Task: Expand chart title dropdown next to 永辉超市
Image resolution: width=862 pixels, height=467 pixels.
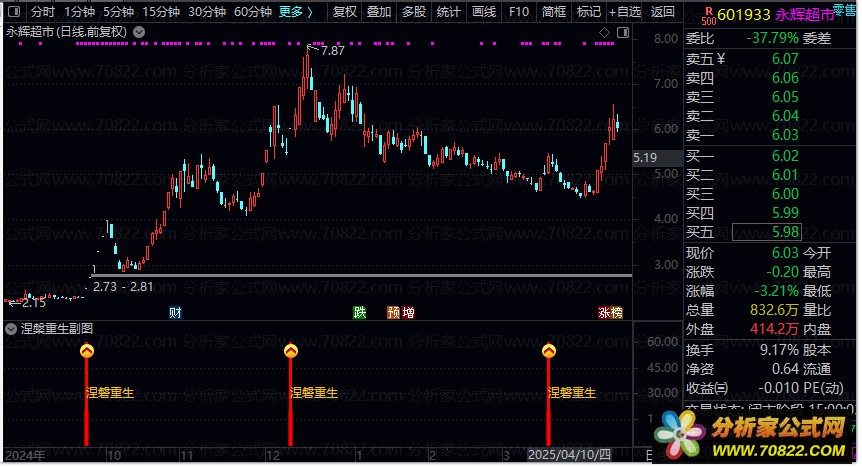Action: click(139, 32)
